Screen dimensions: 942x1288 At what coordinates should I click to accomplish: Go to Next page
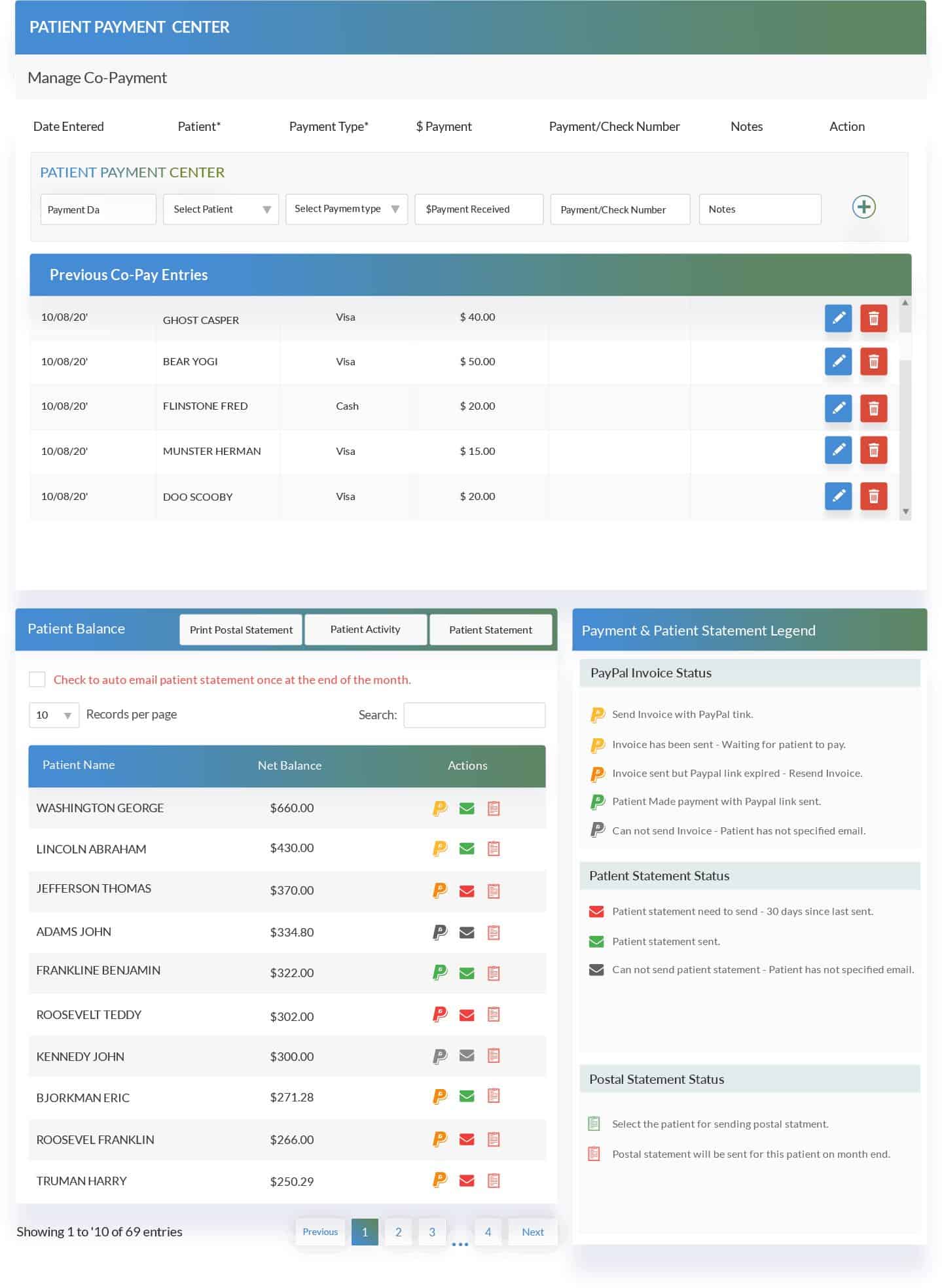tap(533, 1232)
